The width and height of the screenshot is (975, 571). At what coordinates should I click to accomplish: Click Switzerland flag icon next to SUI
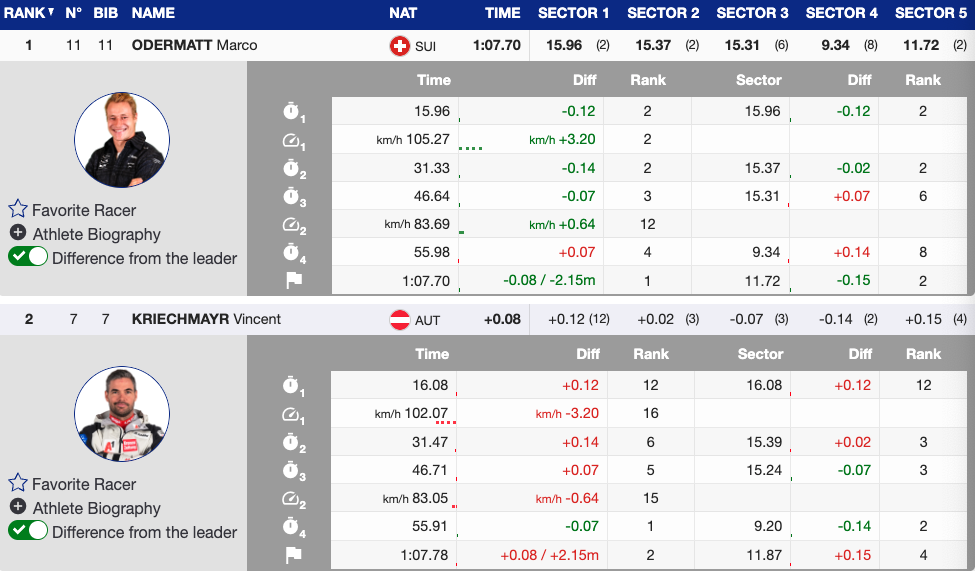pos(399,46)
